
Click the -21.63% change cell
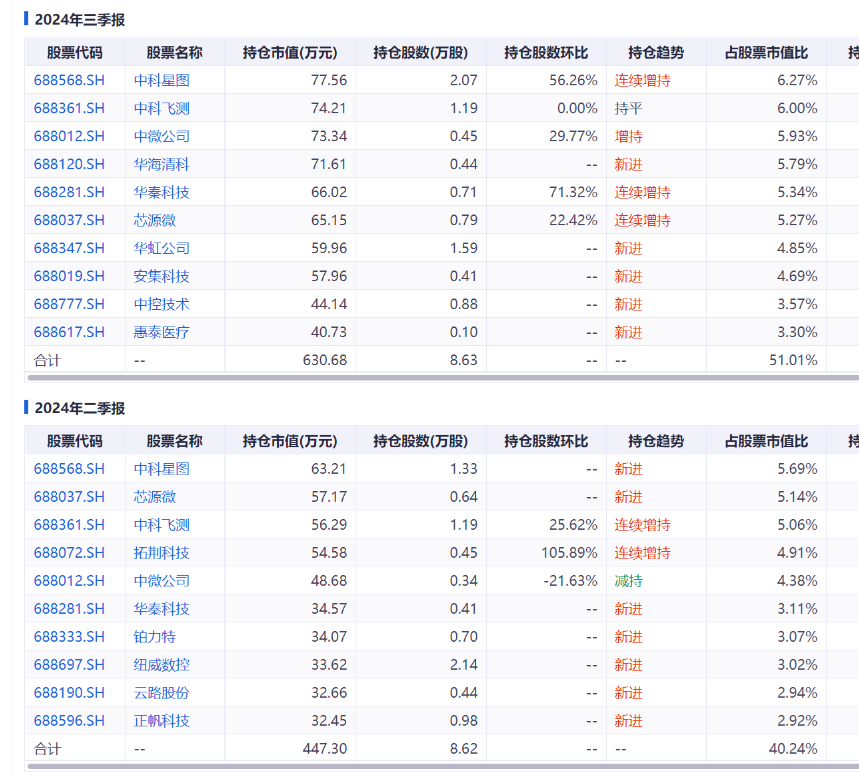tap(570, 581)
